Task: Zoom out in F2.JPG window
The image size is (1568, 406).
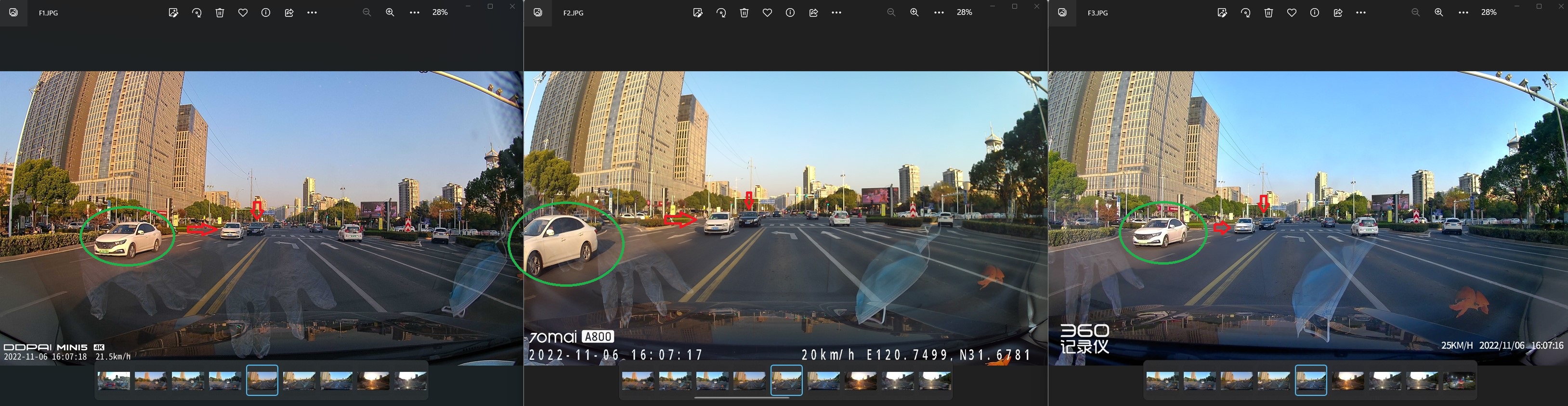Action: (x=892, y=13)
